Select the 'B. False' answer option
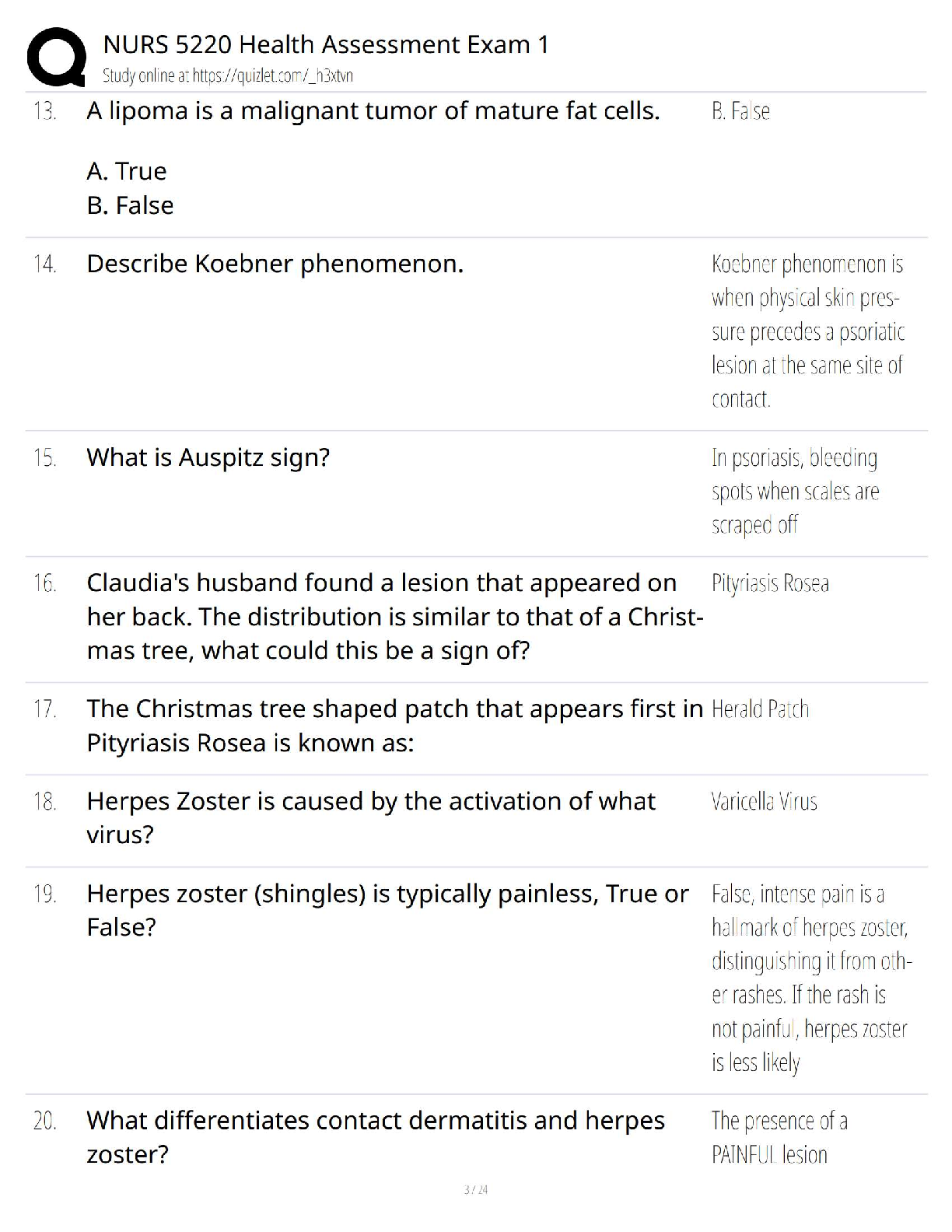952x1232 pixels. (x=130, y=205)
